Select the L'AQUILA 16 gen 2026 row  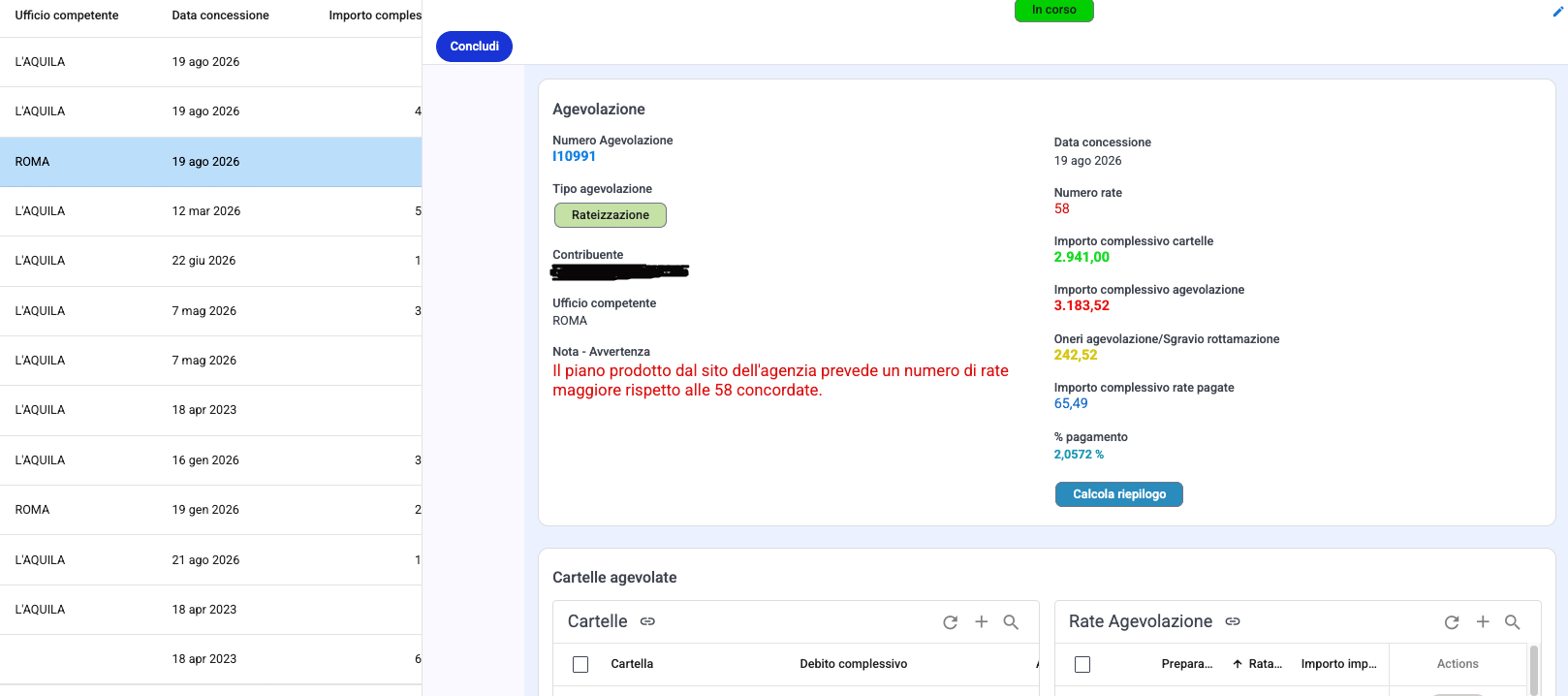pos(210,460)
